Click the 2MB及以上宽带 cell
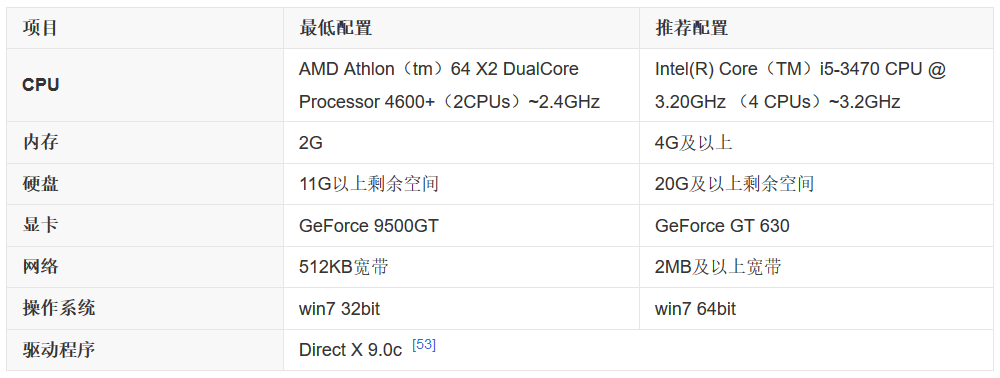This screenshot has width=1000, height=378. pyautogui.click(x=816, y=266)
